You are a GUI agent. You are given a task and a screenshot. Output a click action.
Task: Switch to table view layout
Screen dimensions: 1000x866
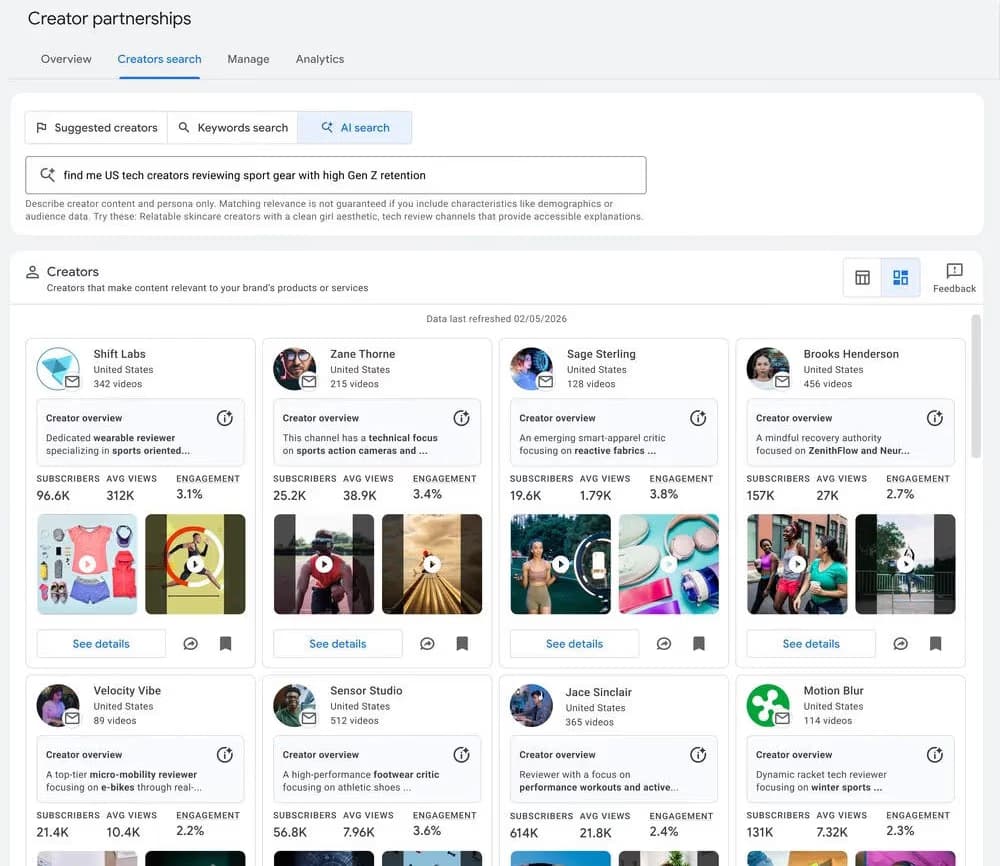coord(862,277)
